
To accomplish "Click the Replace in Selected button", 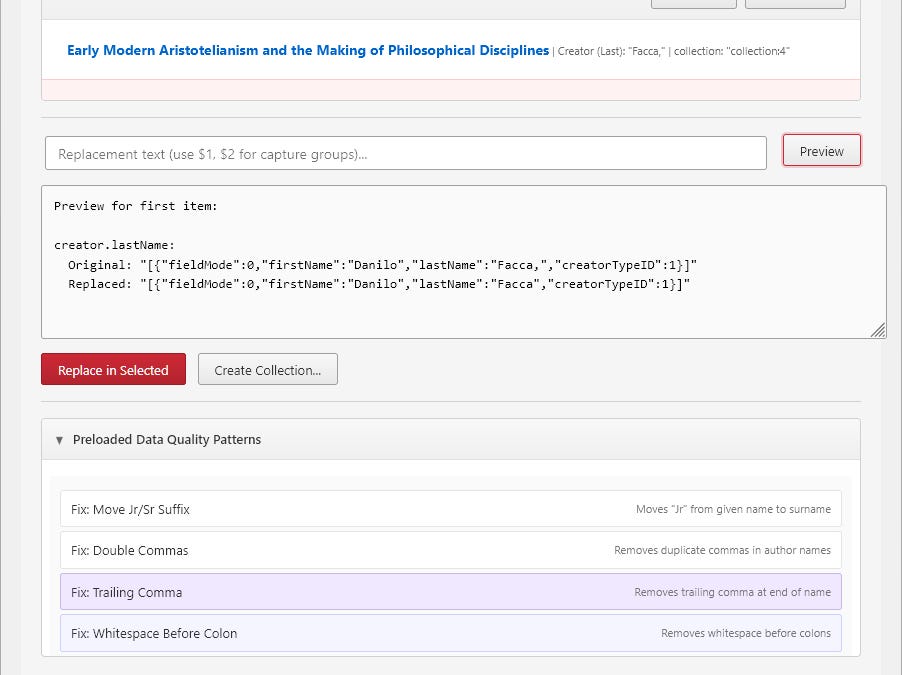I will (113, 369).
